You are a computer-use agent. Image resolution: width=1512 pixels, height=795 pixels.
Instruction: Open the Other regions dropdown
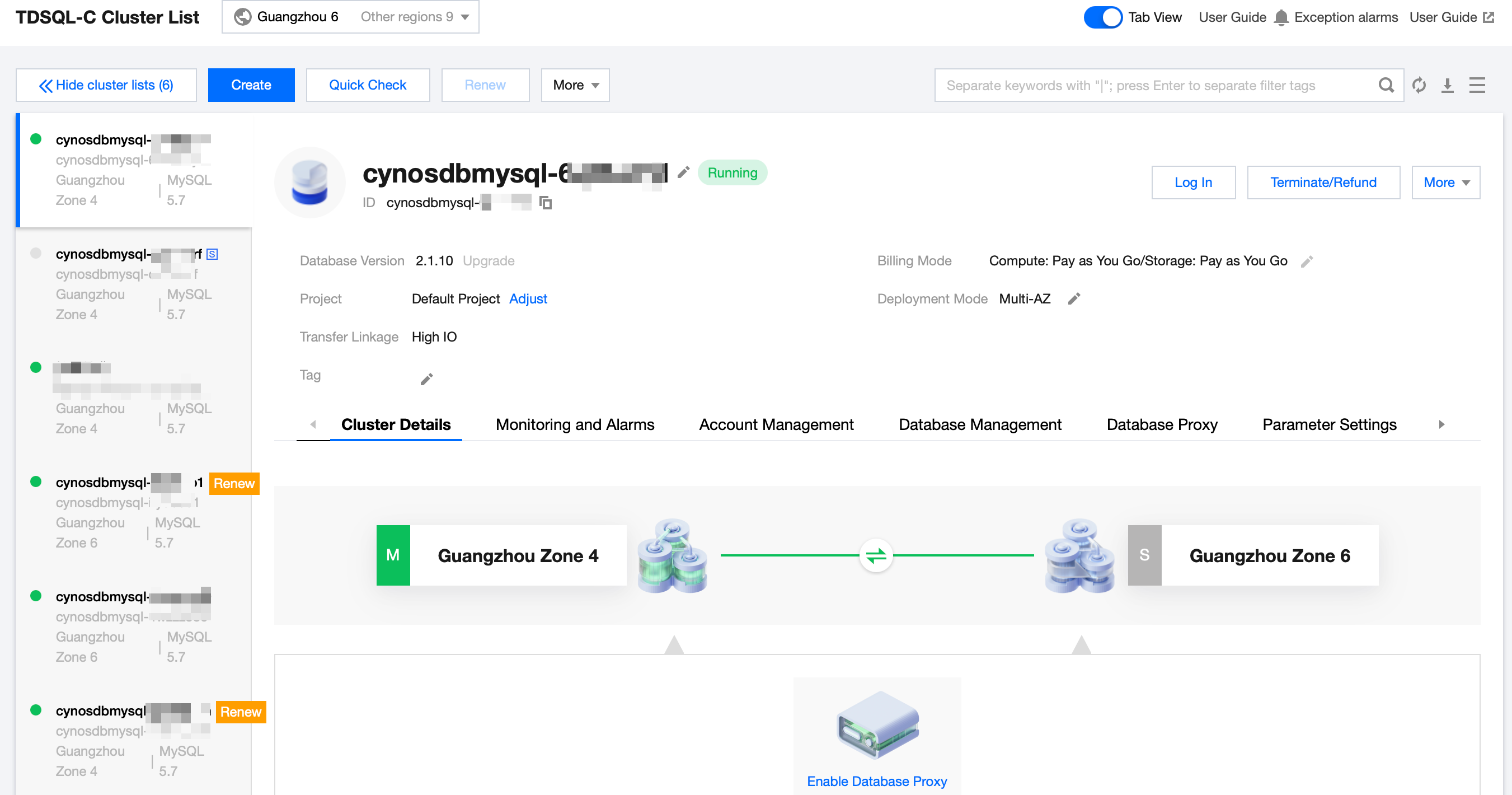[414, 17]
